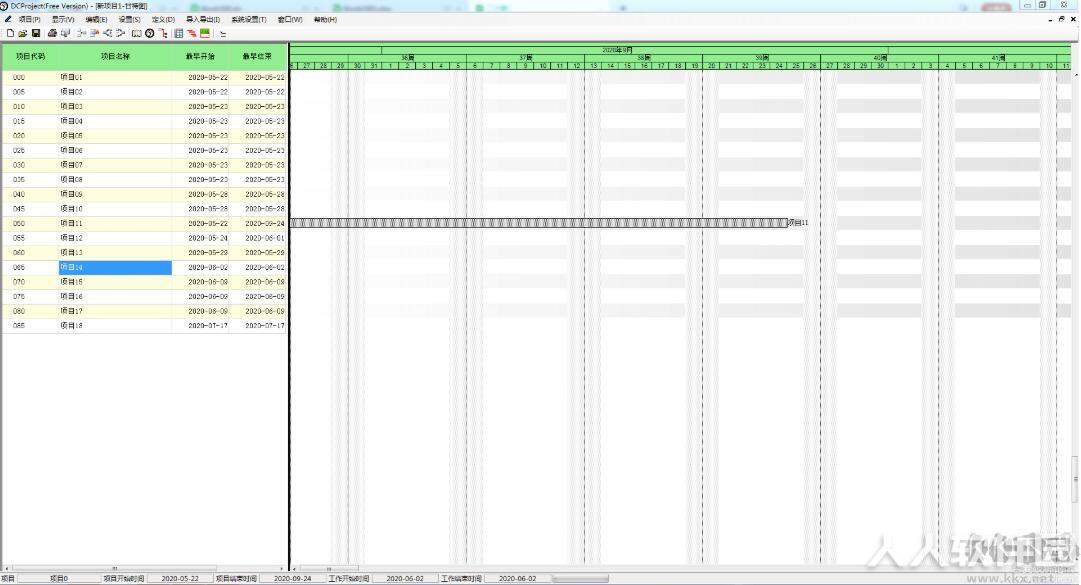This screenshot has height=585, width=1081.
Task: Click project code cell 085
Action: point(30,325)
